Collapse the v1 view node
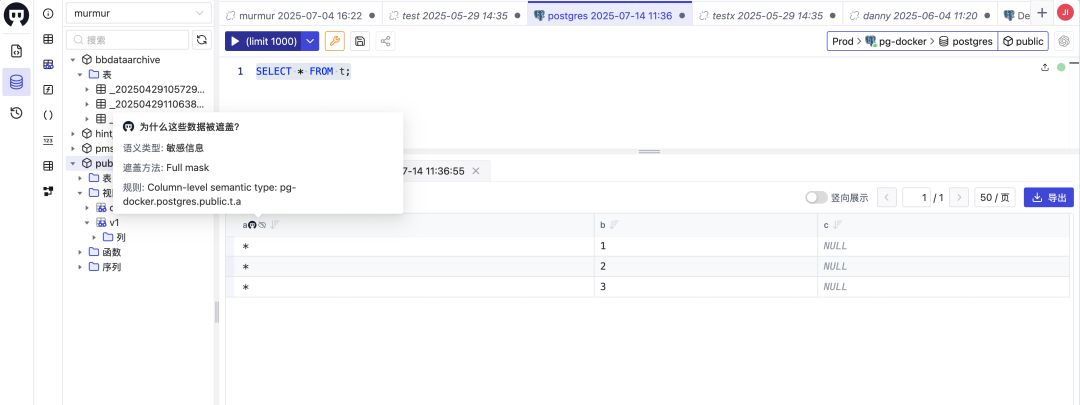This screenshot has height=405, width=1080. [87, 222]
